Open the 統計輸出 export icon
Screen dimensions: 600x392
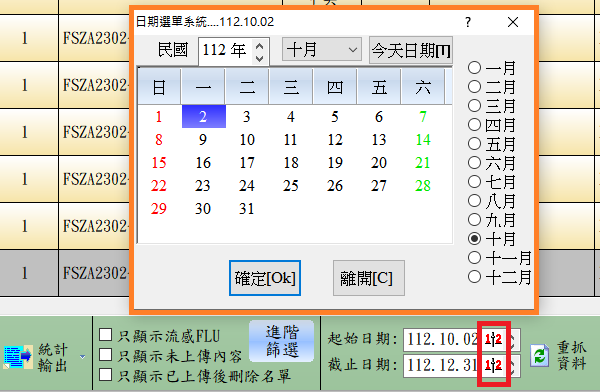point(18,356)
